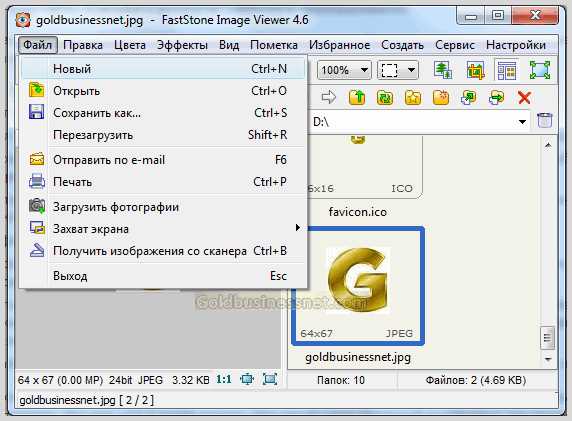Image resolution: width=572 pixels, height=421 pixels.
Task: Expand the D:\ path dropdown
Action: (522, 122)
